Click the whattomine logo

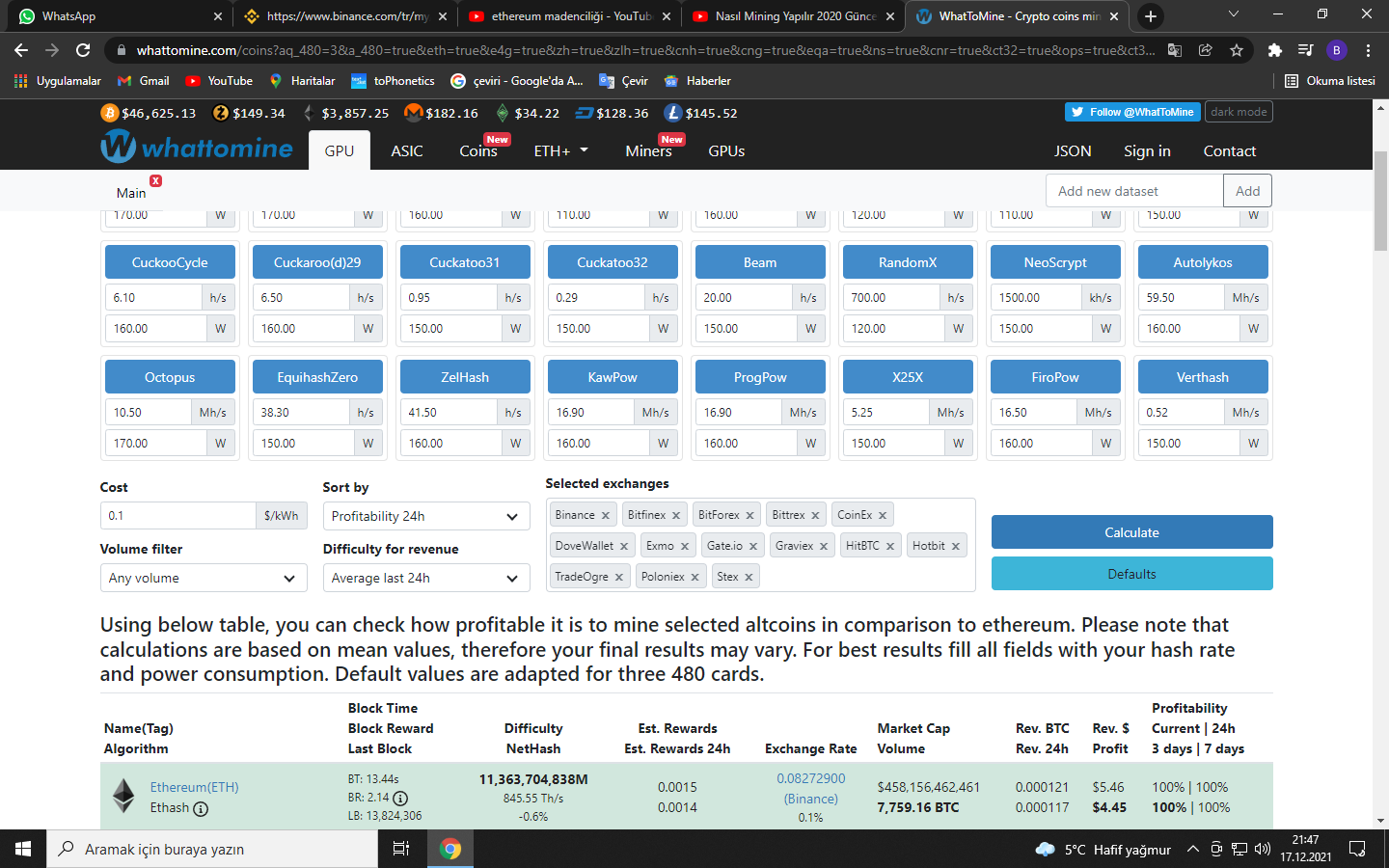point(197,148)
